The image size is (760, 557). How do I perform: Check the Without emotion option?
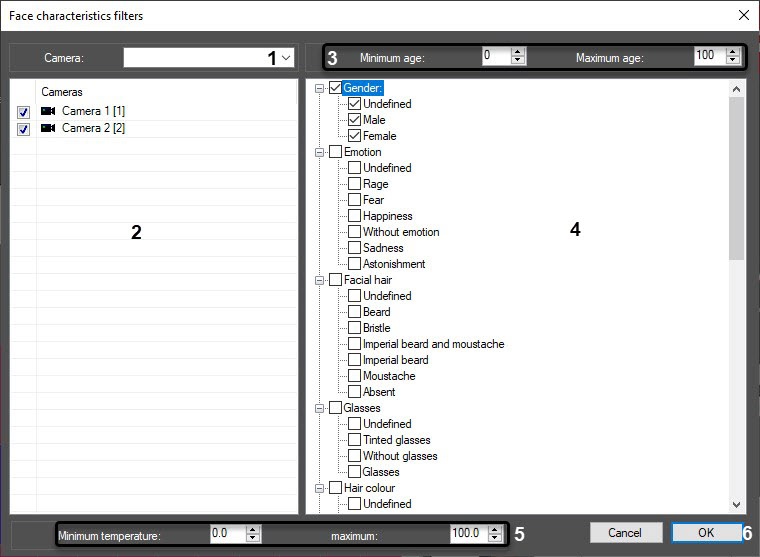(354, 232)
